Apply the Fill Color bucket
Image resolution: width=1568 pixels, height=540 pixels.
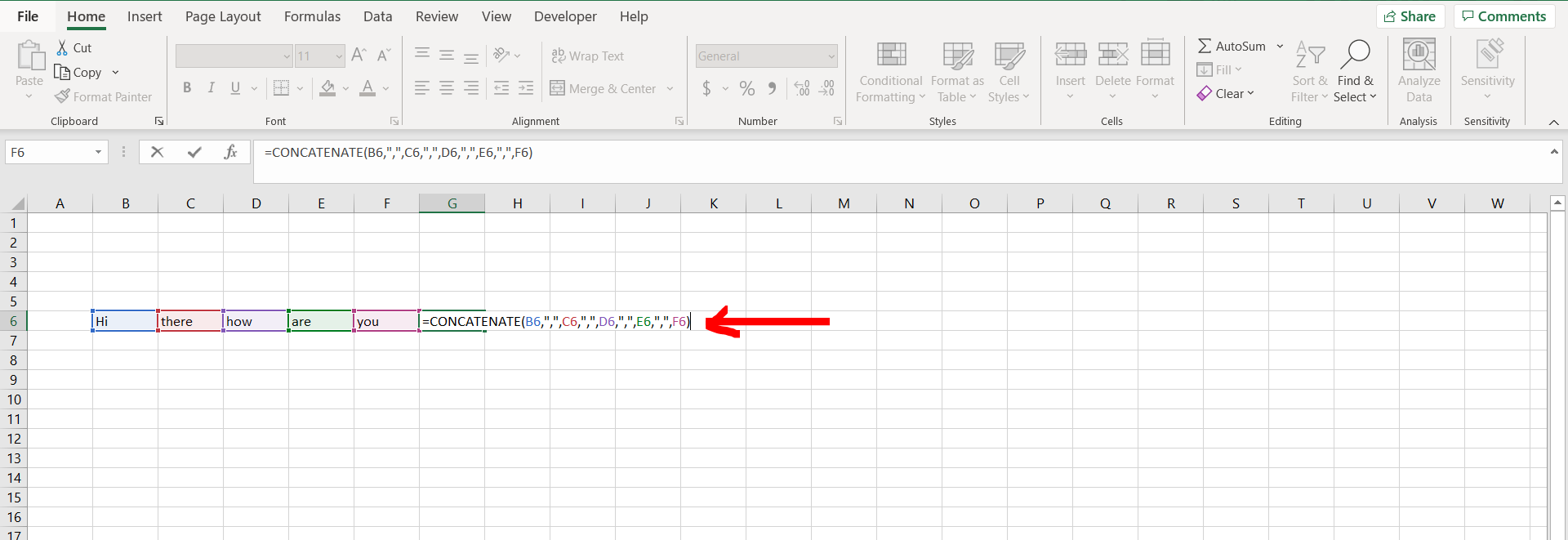(x=327, y=88)
